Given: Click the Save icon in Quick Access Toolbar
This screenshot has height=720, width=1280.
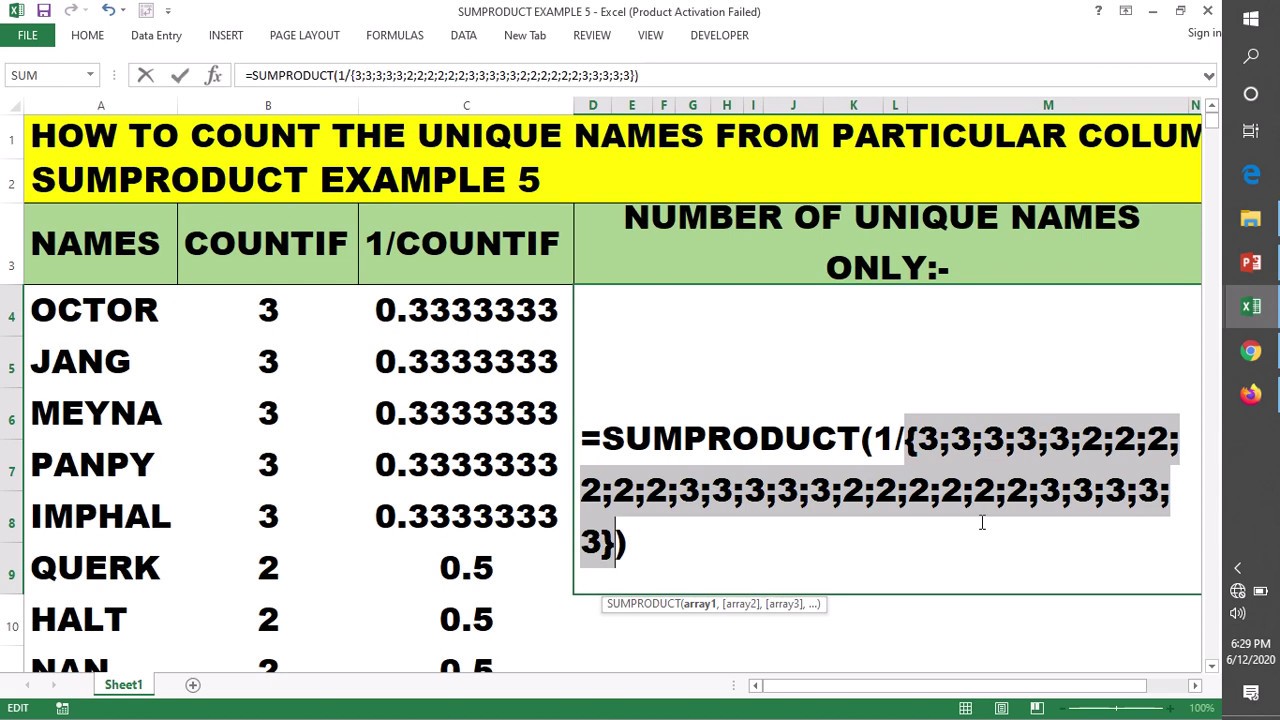Looking at the screenshot, I should coord(43,11).
